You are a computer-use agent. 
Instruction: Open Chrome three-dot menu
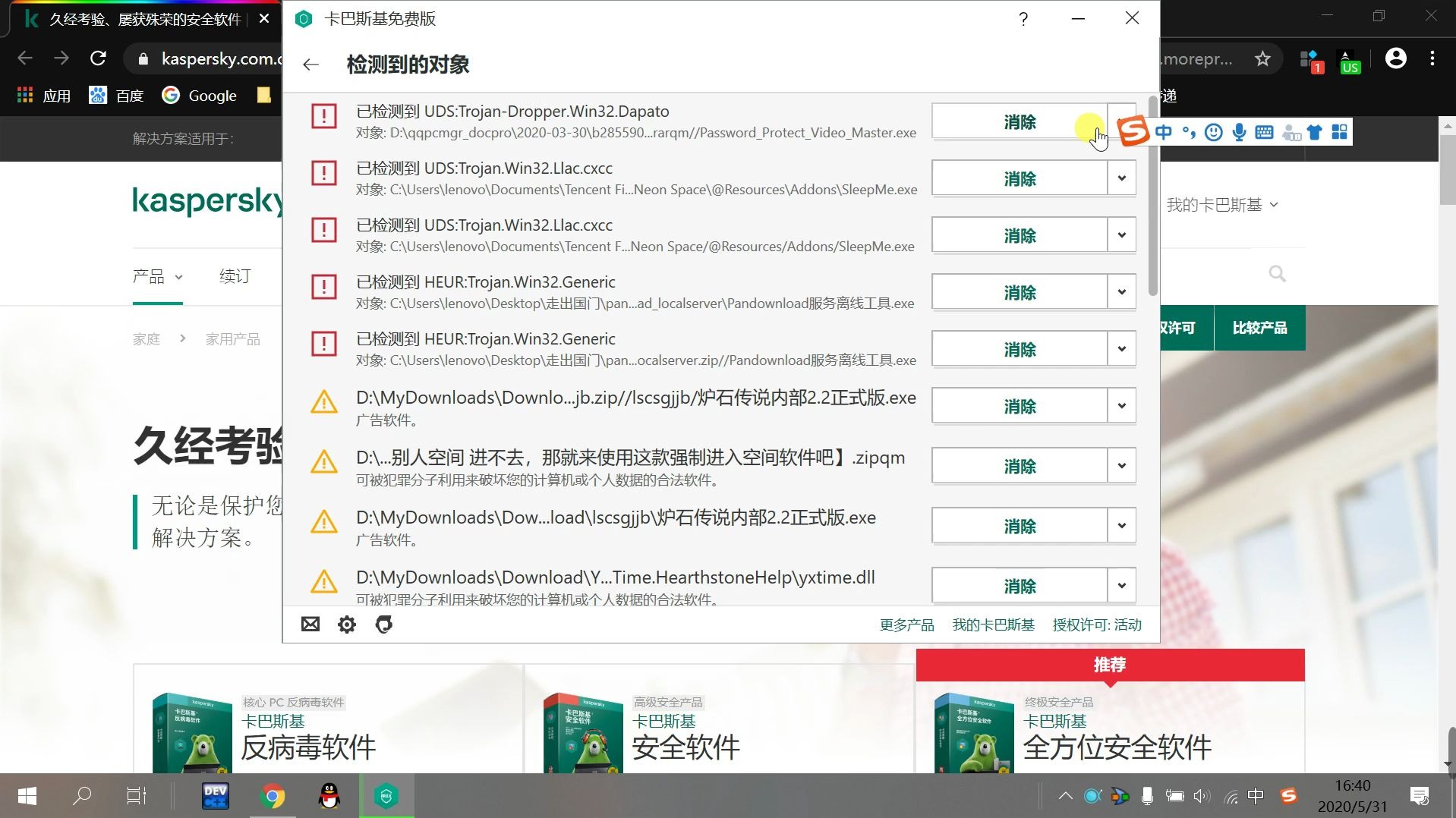coord(1432,58)
